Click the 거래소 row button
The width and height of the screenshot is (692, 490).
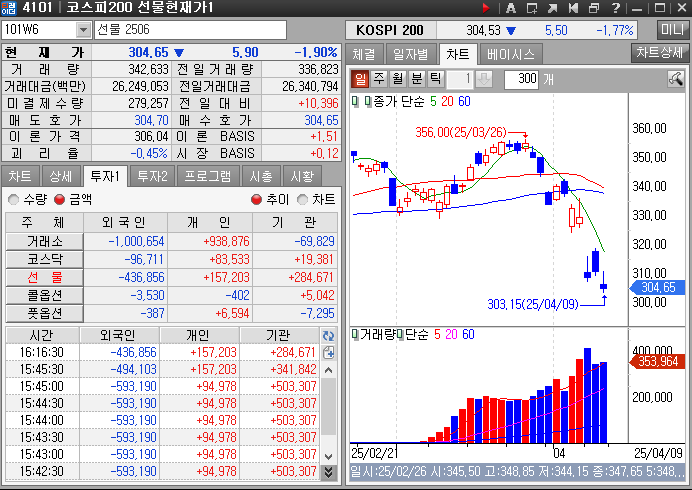[45, 241]
